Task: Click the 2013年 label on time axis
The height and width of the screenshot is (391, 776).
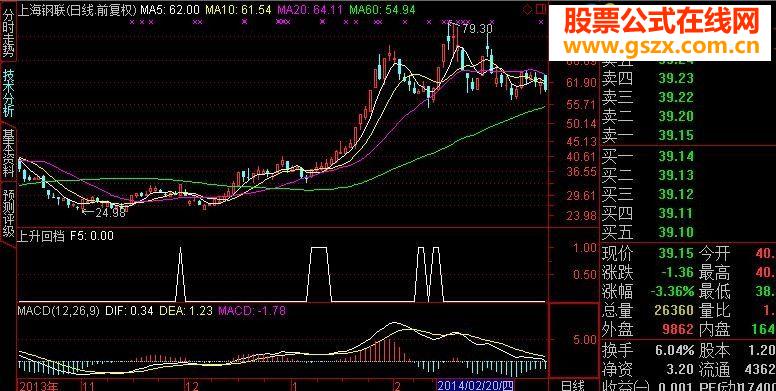Action: [38, 385]
